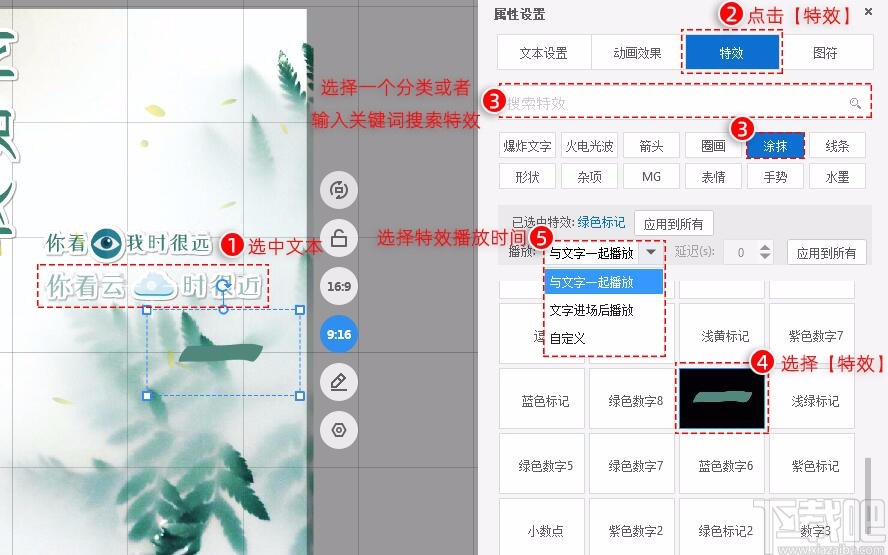Open the 图符 tab
The height and width of the screenshot is (555, 888).
825,53
